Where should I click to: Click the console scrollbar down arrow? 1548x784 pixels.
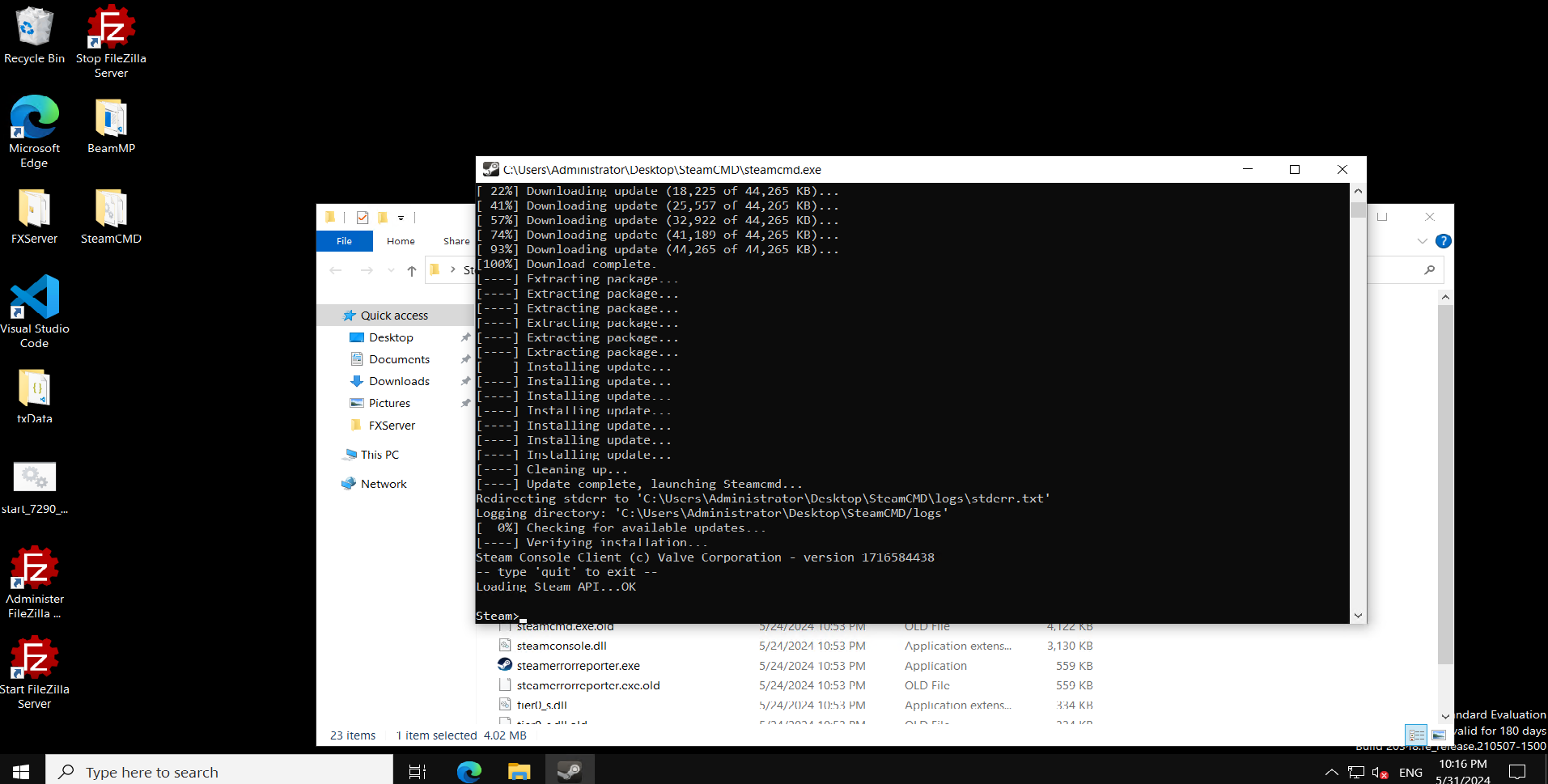[1358, 616]
